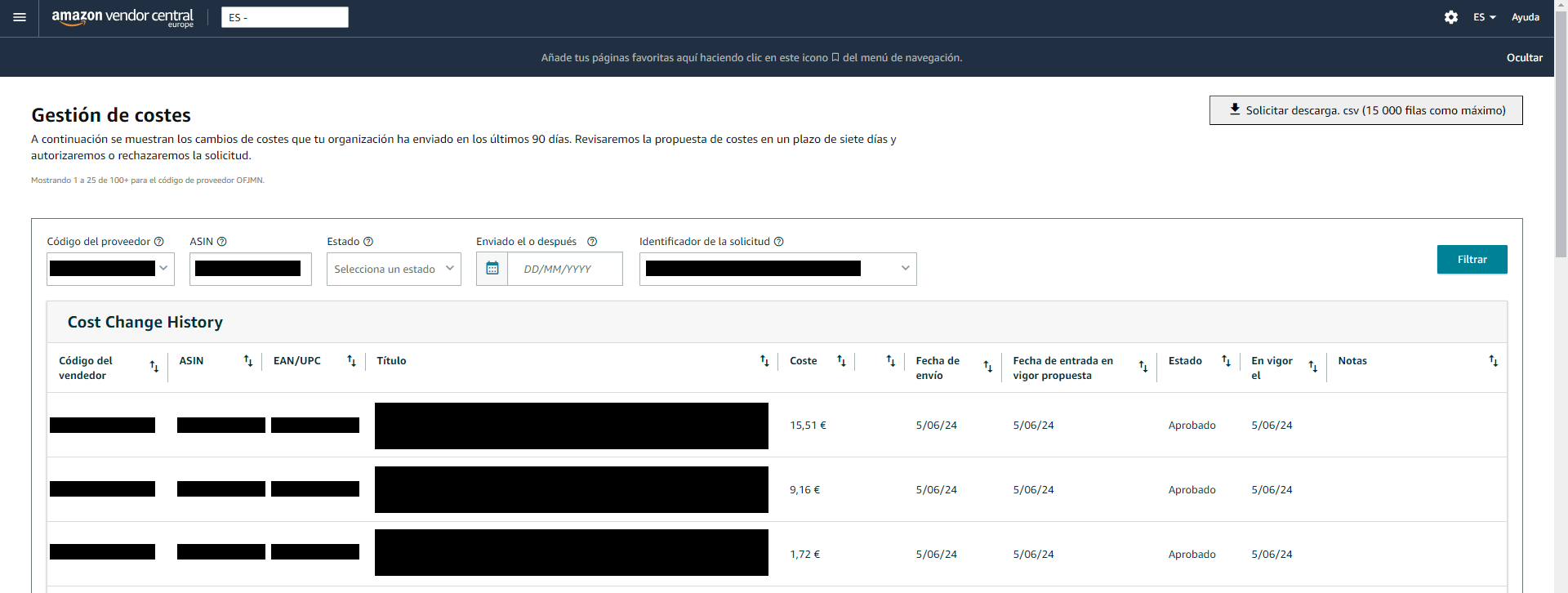Screen dimensions: 1568x593
Task: Open the Código del proveedor dropdown
Action: tap(111, 269)
